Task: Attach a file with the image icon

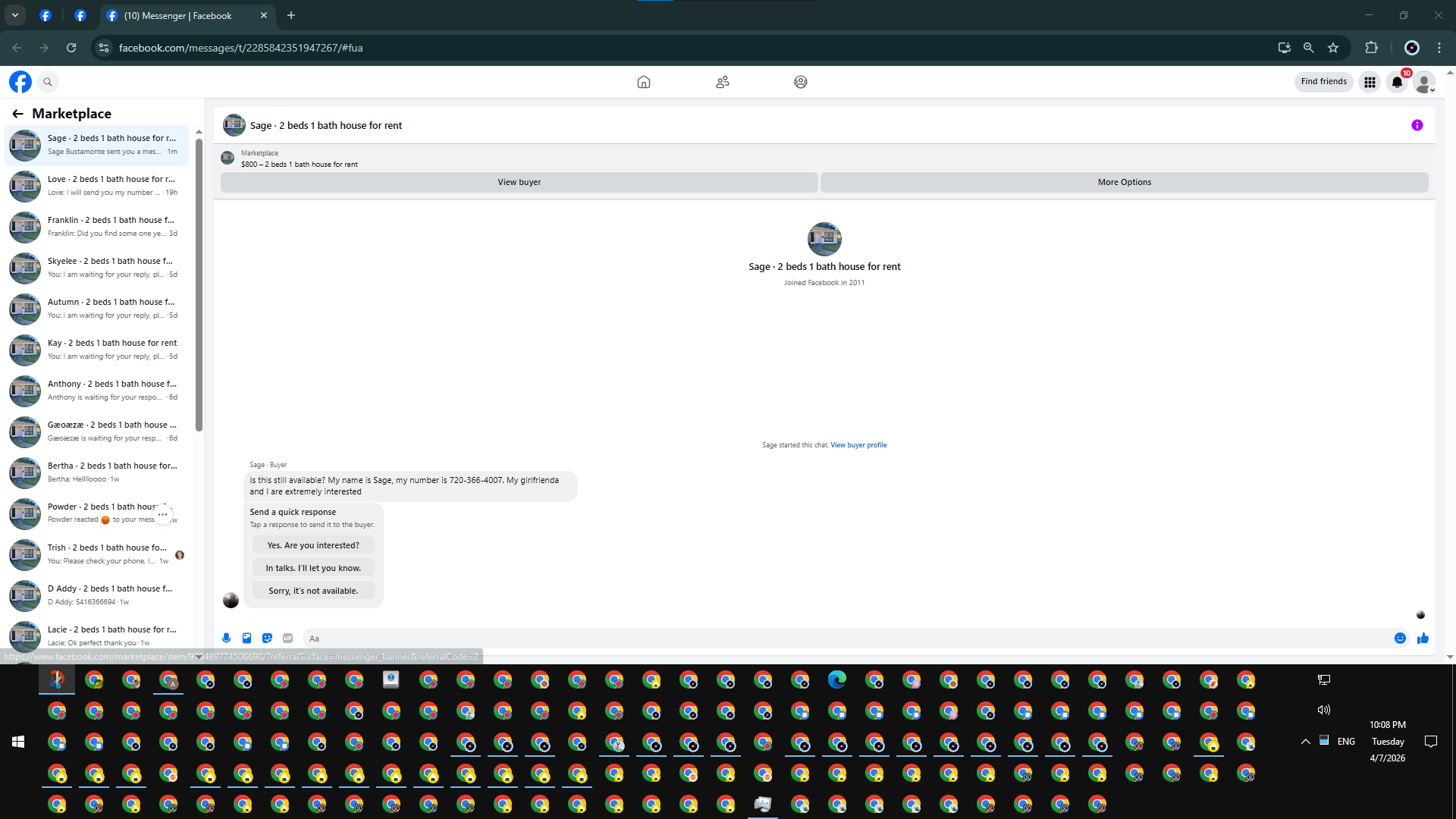Action: (246, 639)
